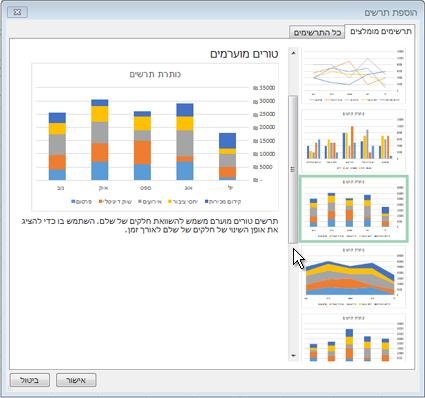Image resolution: width=425 pixels, height=398 pixels.
Task: Click the אוג category label
Action: click(x=189, y=188)
